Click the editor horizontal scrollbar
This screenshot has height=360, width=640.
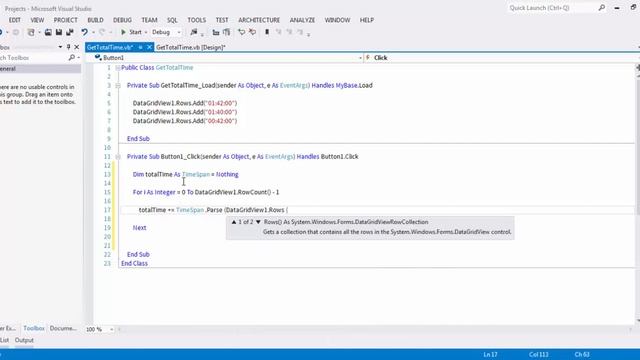[376, 329]
